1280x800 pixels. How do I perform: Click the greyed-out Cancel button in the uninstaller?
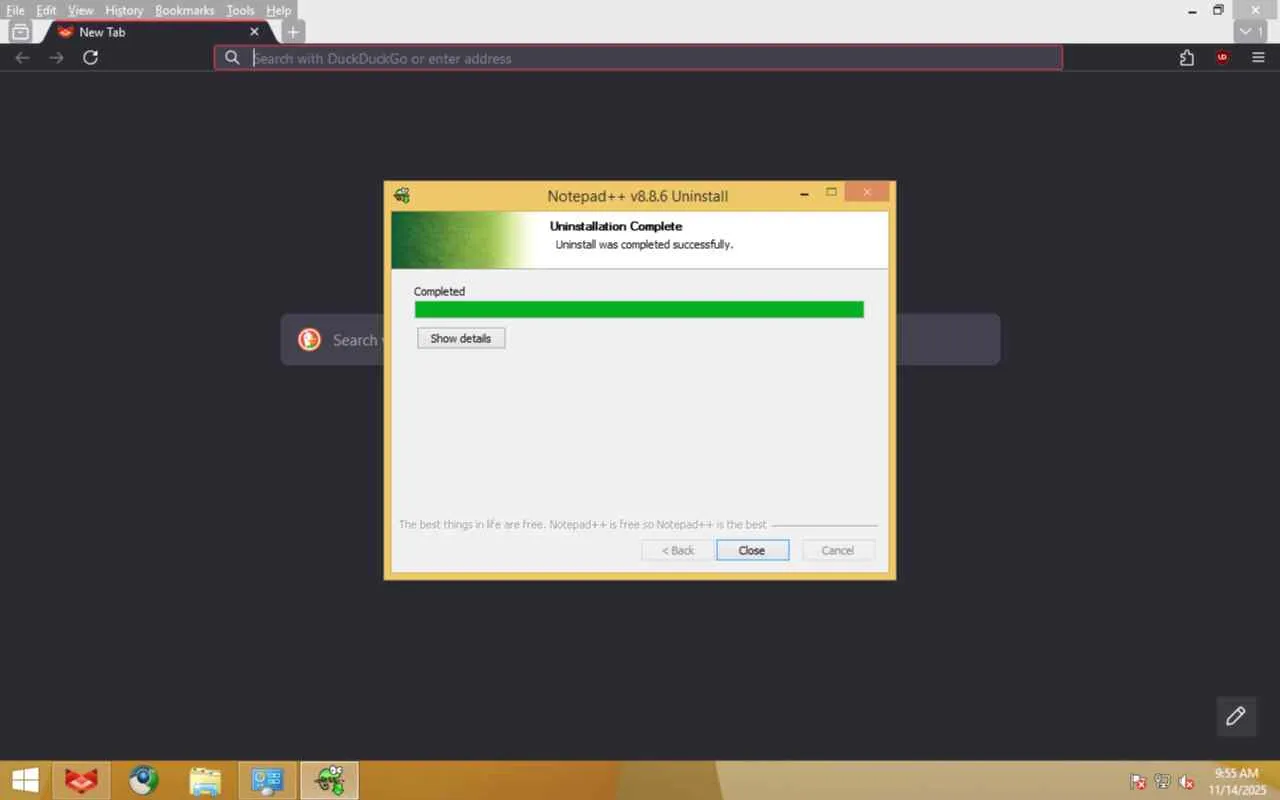tap(838, 550)
